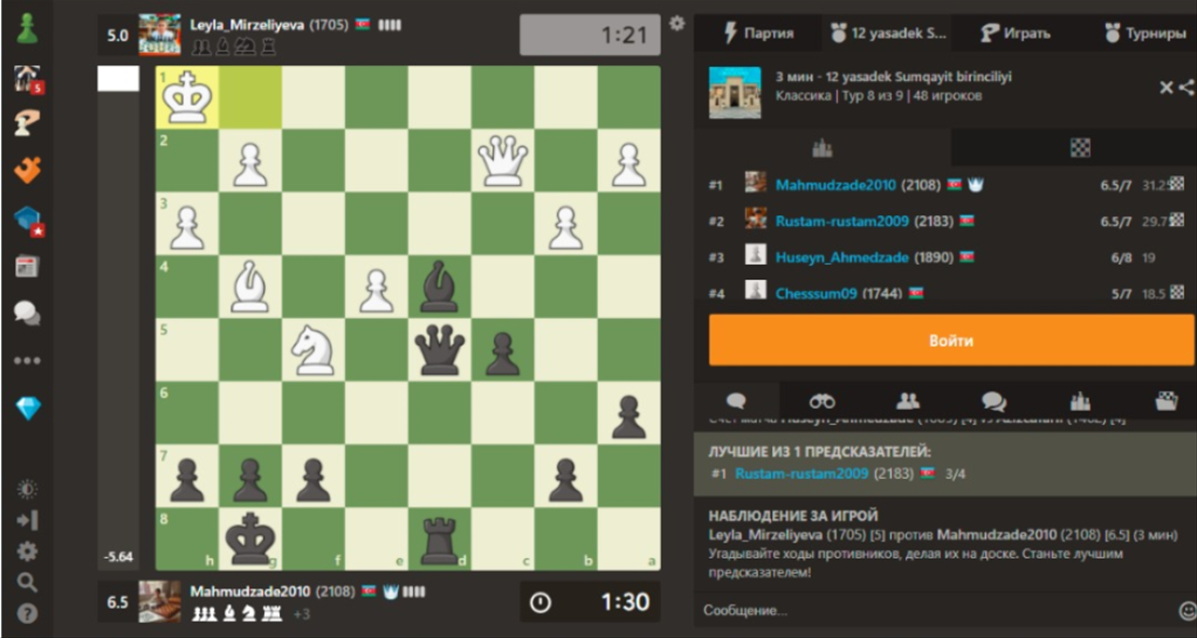Switch to the 12 yasadek S... tab
The width and height of the screenshot is (1197, 638).
click(x=889, y=34)
